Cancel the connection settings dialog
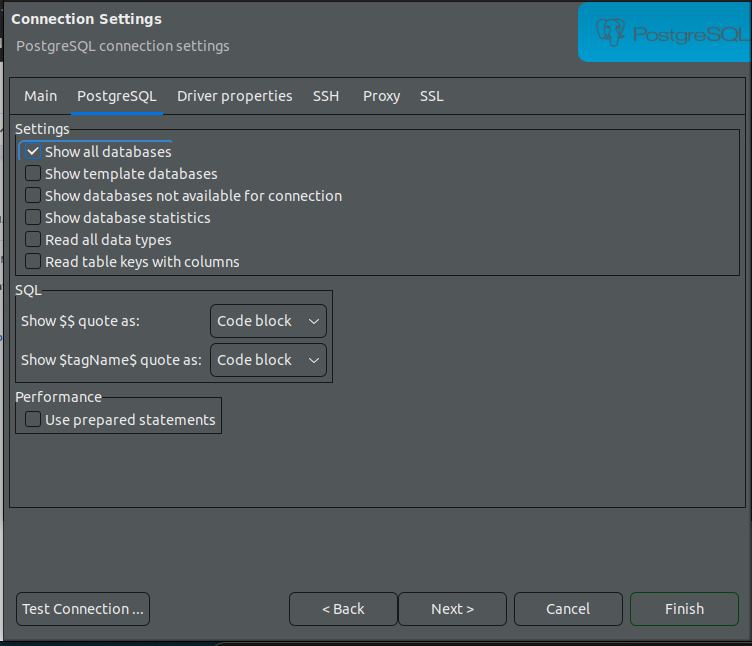752x646 pixels. pos(568,609)
